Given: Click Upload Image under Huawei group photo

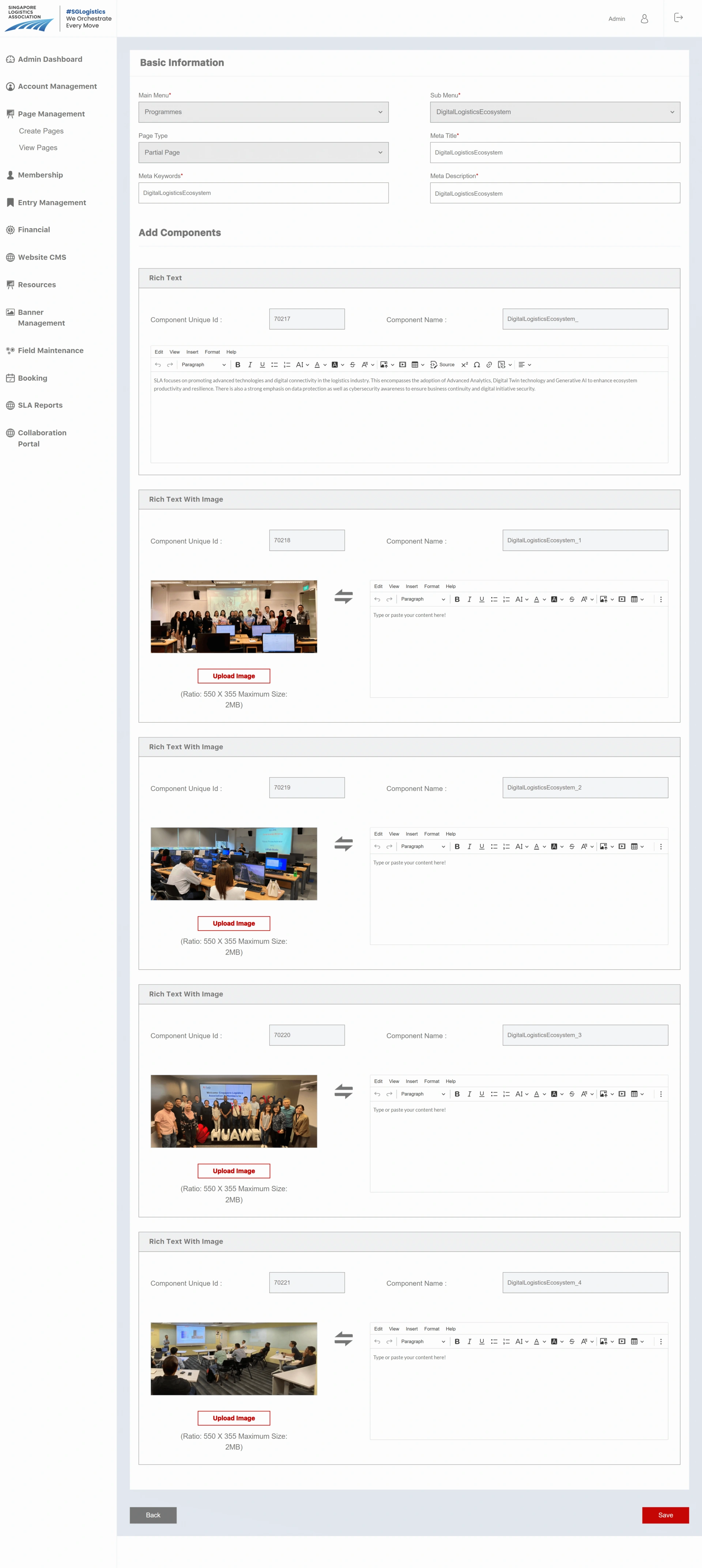Looking at the screenshot, I should tap(234, 1171).
